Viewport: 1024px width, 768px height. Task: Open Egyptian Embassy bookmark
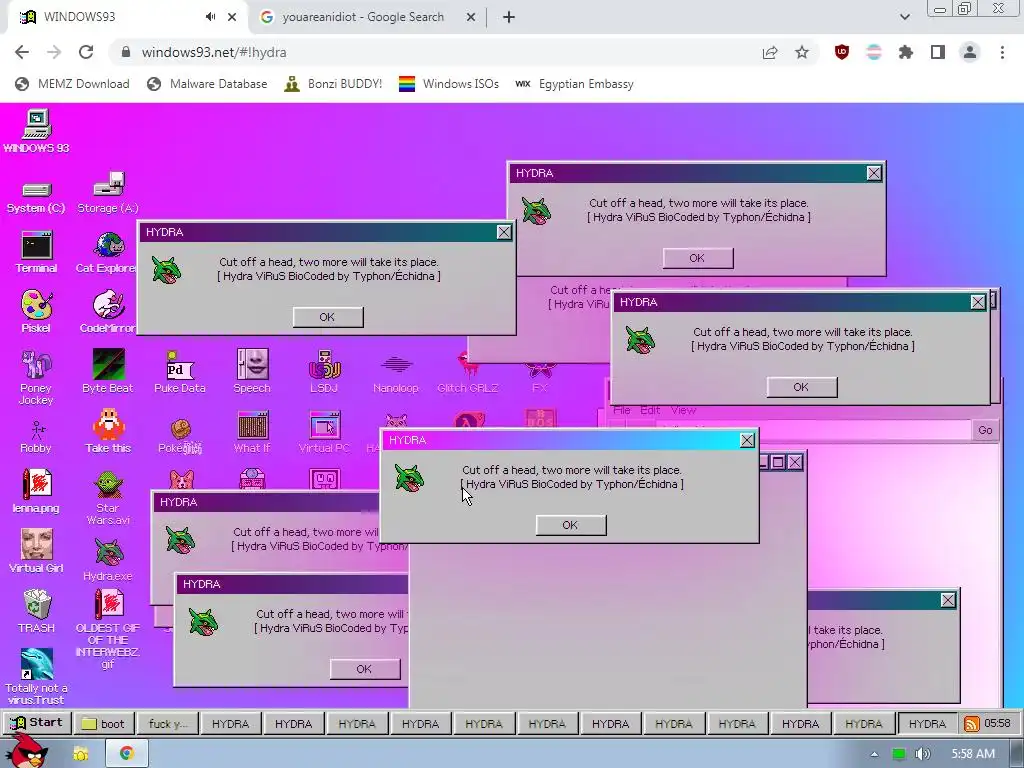(574, 84)
